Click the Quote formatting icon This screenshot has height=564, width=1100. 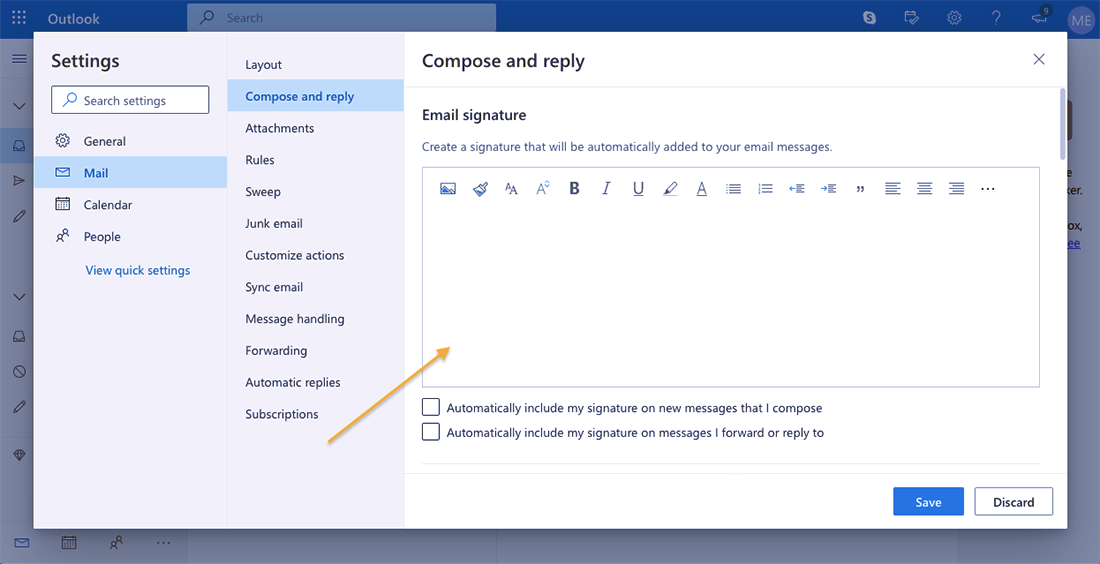tap(860, 189)
